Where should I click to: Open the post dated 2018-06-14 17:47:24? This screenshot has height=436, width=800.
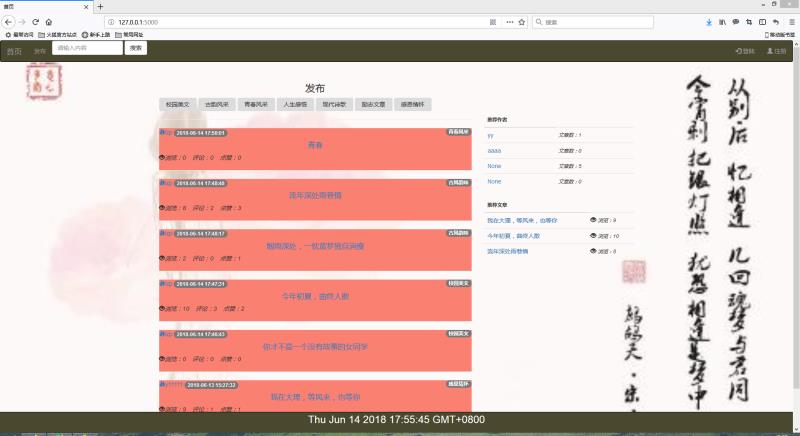click(x=315, y=296)
